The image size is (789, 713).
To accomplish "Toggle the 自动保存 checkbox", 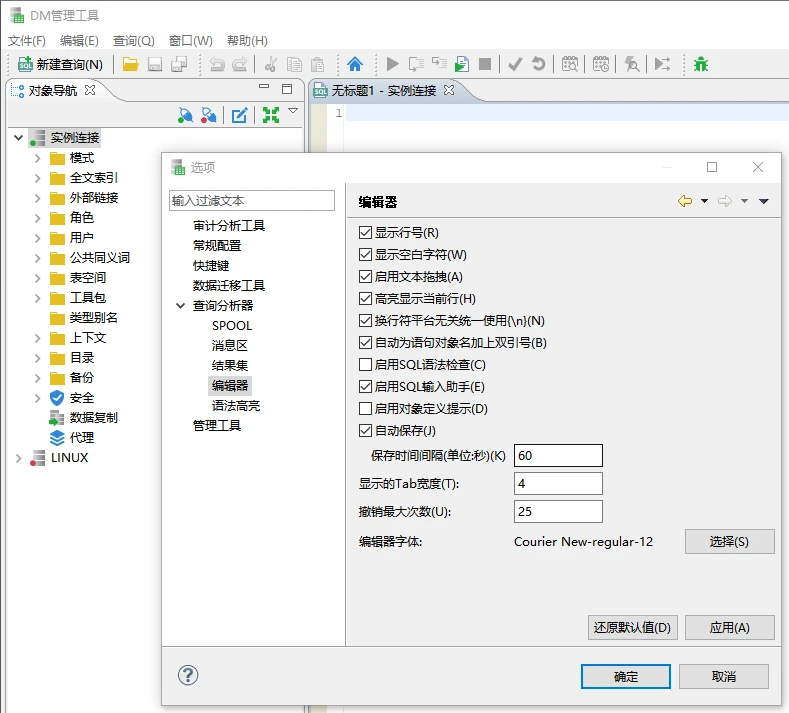I will pyautogui.click(x=366, y=431).
